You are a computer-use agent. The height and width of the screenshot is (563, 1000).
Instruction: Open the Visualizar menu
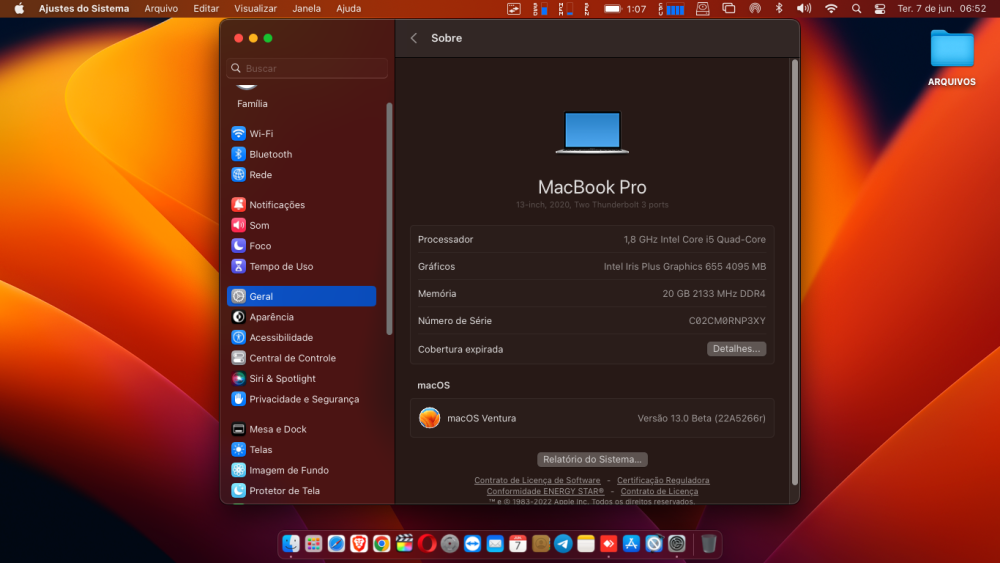click(255, 8)
